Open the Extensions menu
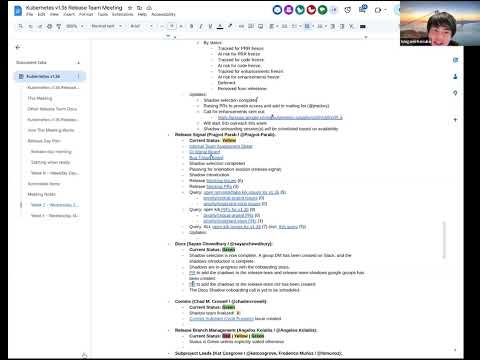 pos(123,14)
